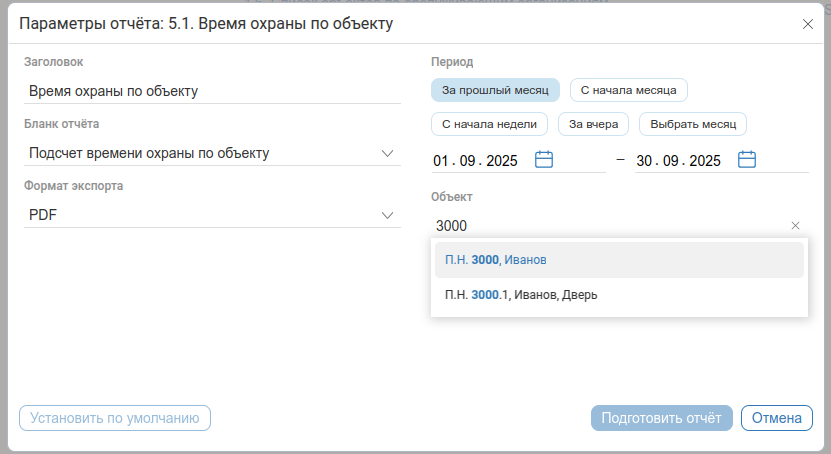The height and width of the screenshot is (454, 831).
Task: Cancel with the Отмена button
Action: (776, 418)
